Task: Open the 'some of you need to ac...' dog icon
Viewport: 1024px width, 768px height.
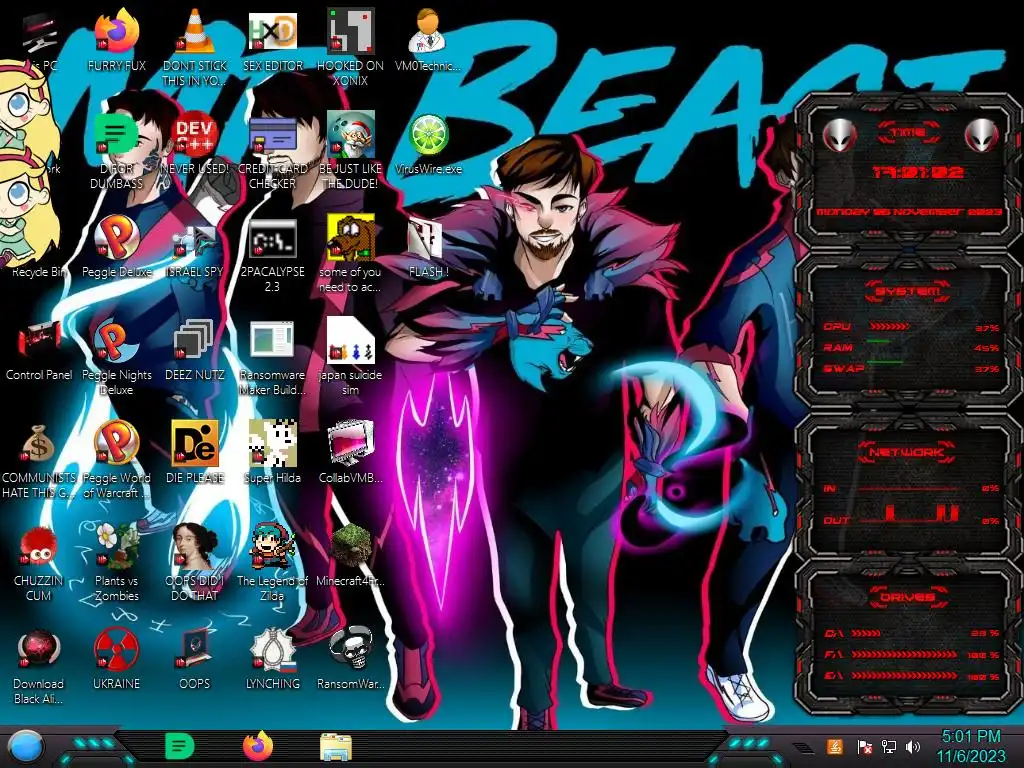Action: (350, 238)
